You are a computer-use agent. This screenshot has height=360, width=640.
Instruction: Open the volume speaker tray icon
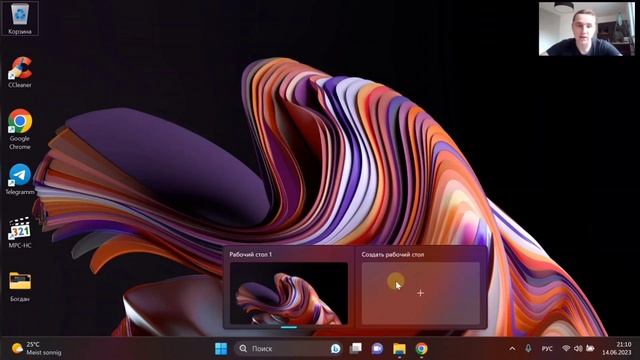578,349
